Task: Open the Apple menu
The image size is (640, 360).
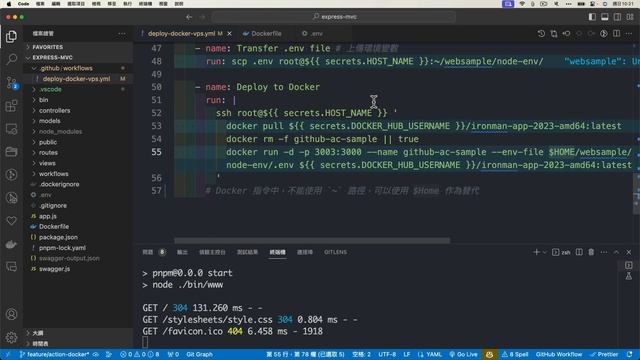Action: (x=9, y=4)
